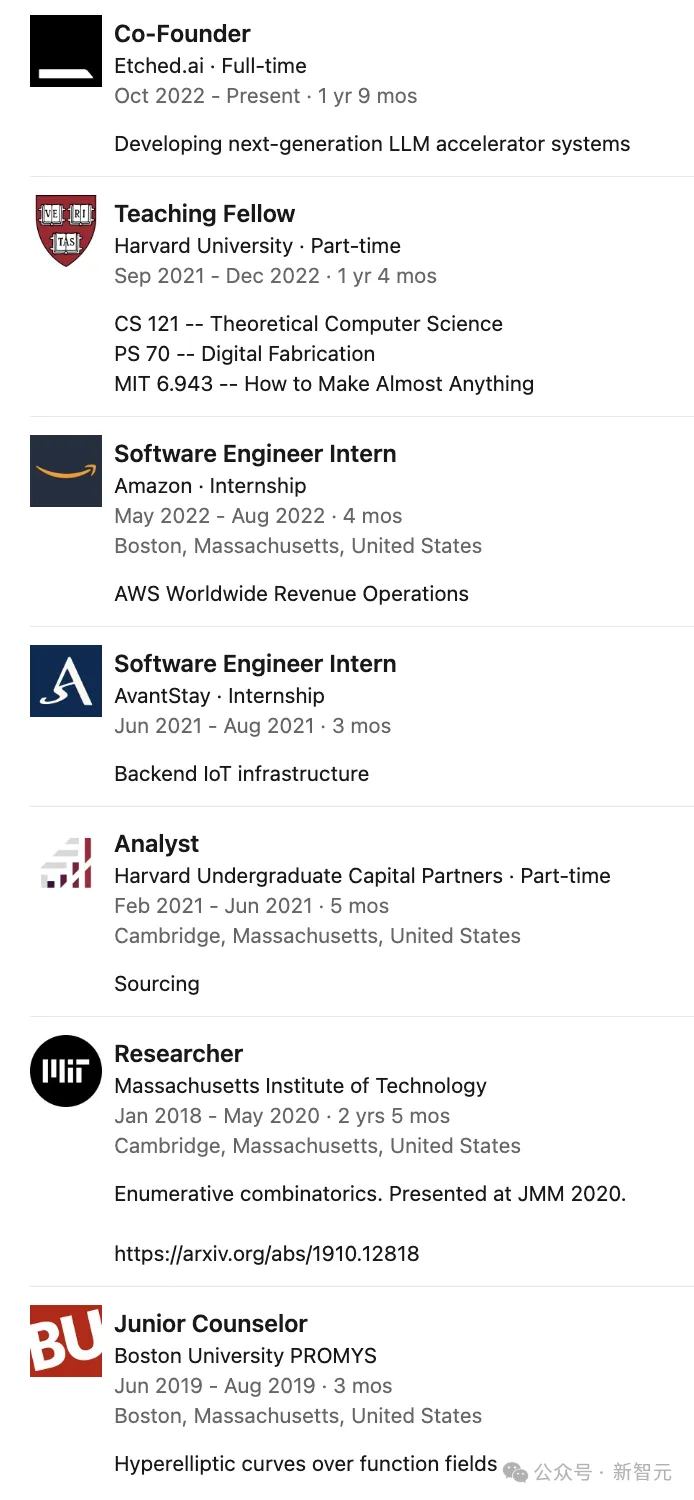
Task: Click the Teaching Fellow job title
Action: point(204,214)
